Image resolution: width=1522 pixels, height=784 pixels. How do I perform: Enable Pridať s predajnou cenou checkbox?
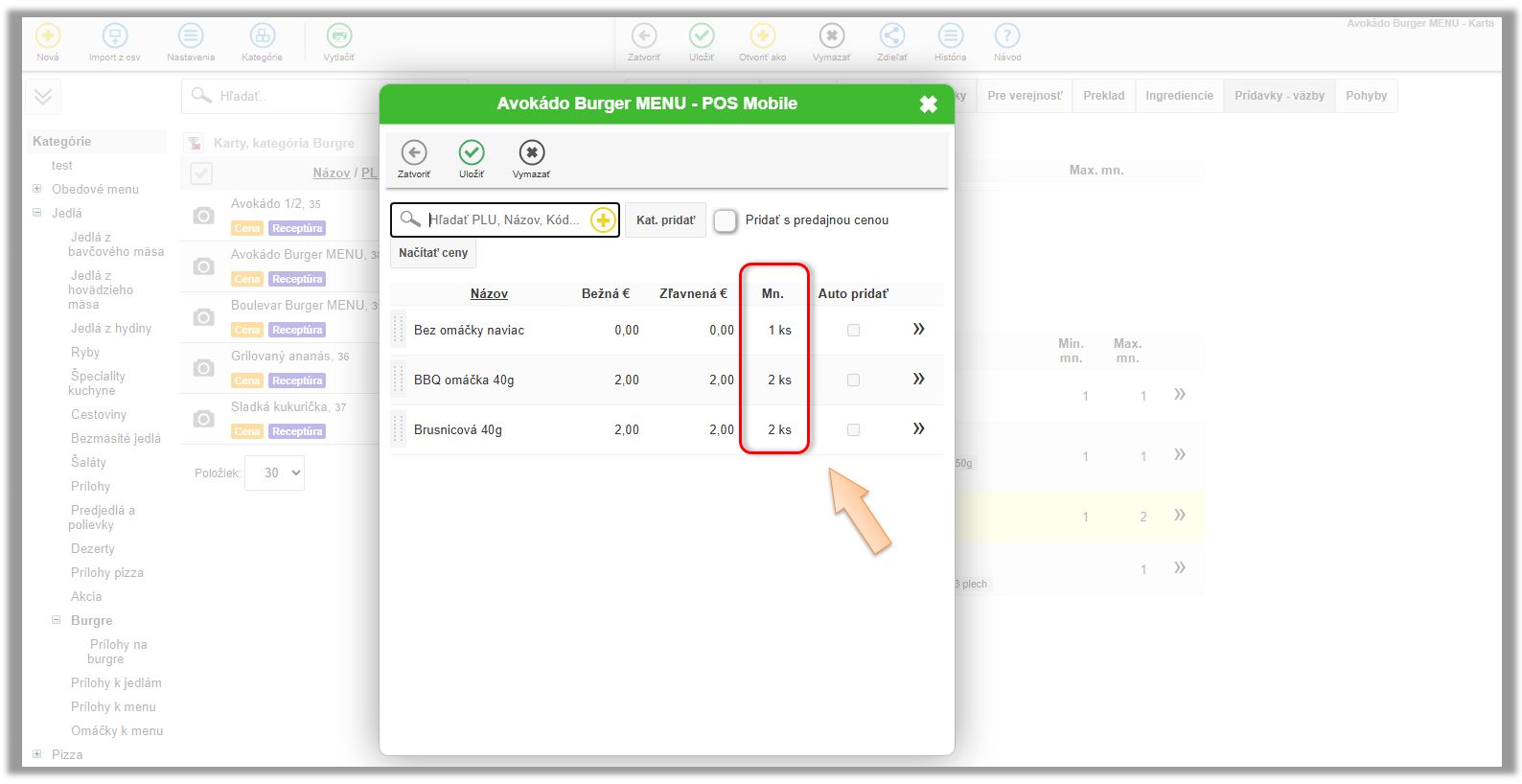726,220
